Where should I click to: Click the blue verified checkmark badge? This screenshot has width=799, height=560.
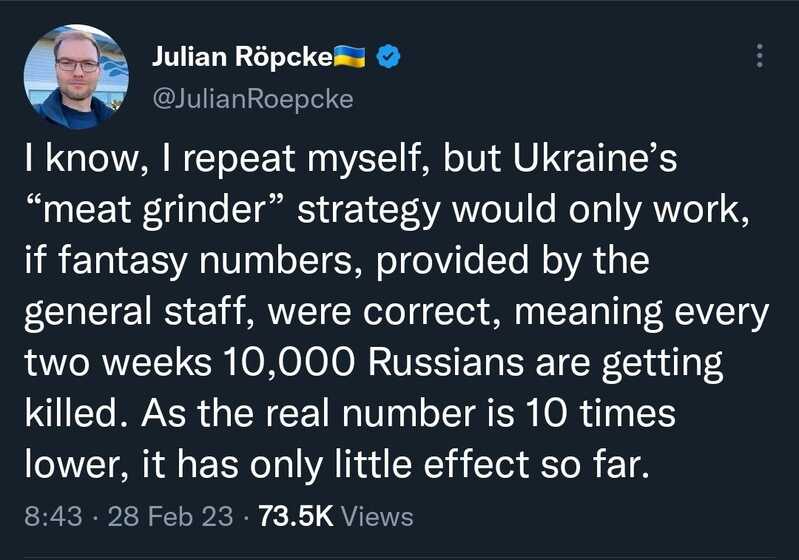coord(388,57)
